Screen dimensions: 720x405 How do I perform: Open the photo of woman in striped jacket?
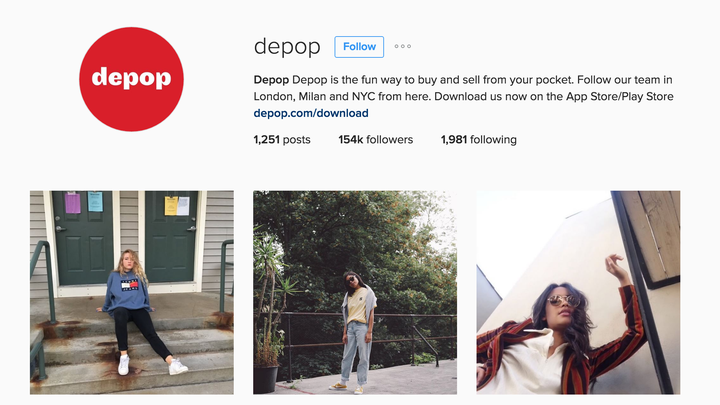coord(578,292)
